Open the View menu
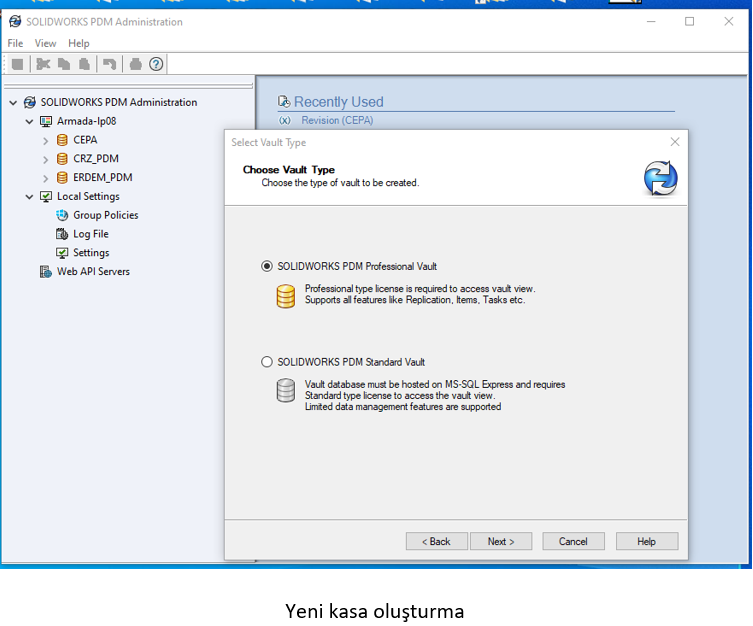753x626 pixels. (x=46, y=43)
